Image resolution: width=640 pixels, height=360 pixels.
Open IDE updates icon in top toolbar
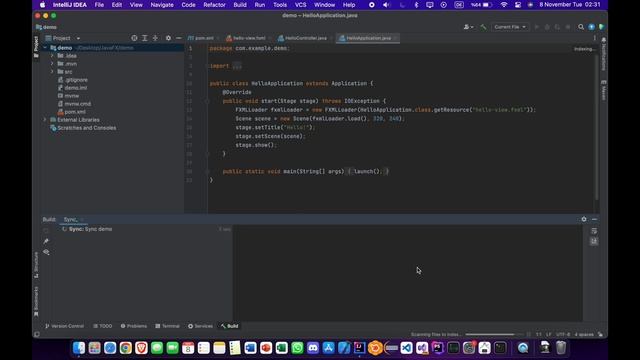pyautogui.click(x=591, y=27)
